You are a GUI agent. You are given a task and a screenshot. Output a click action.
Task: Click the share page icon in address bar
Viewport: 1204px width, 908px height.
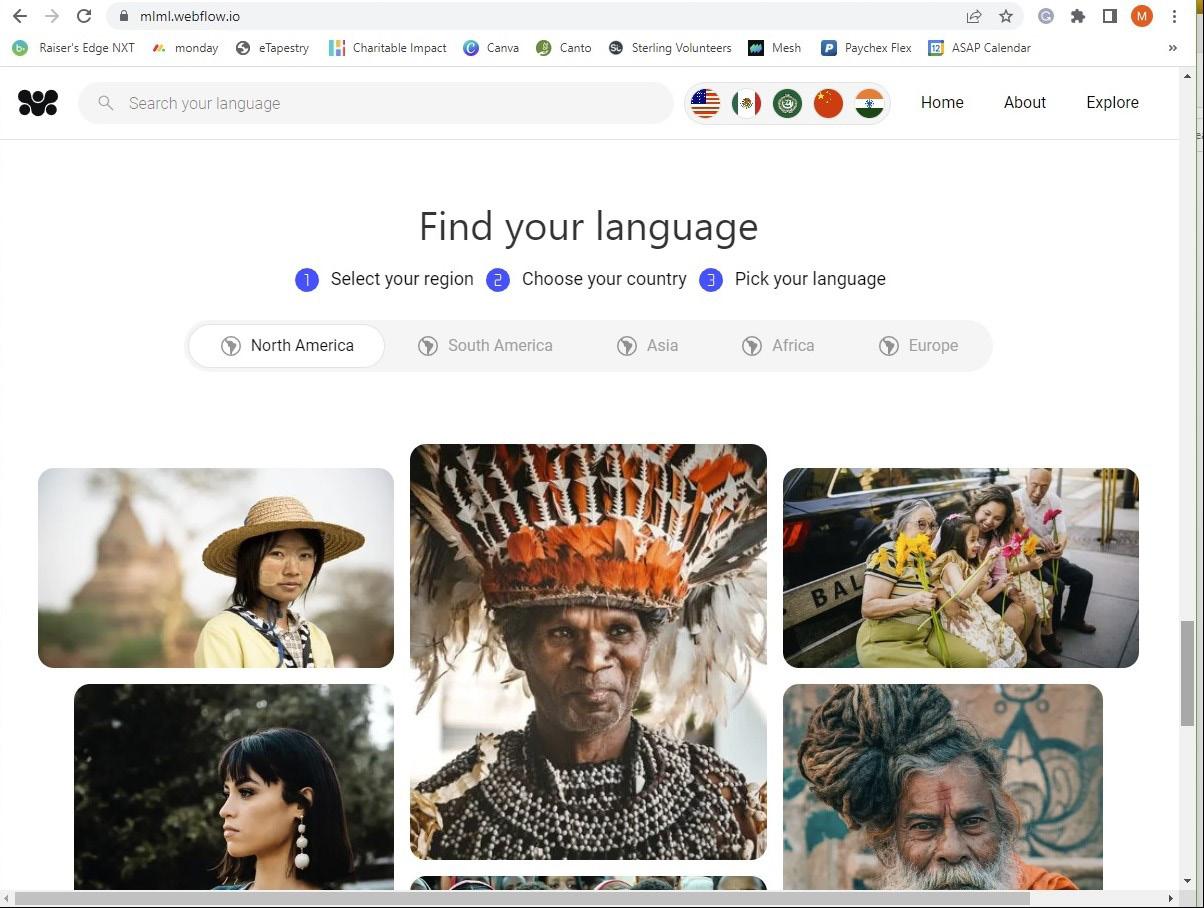click(x=974, y=16)
